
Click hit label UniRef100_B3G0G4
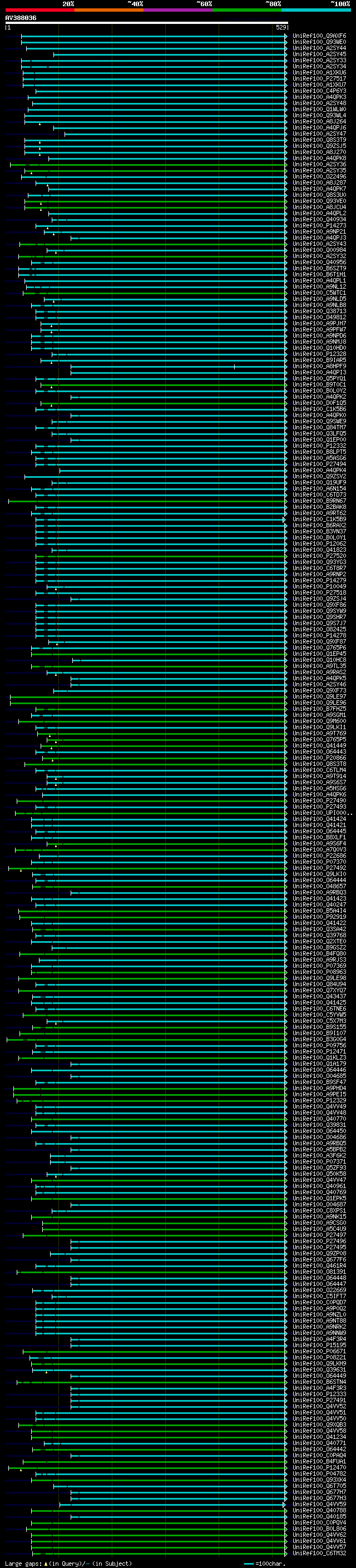point(319,1039)
